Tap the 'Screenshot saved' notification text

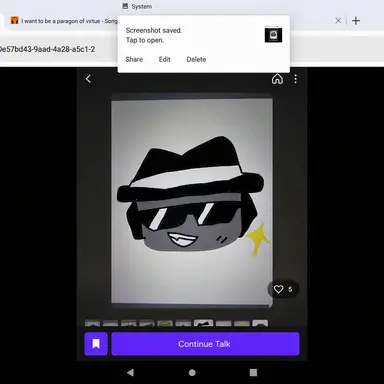click(154, 35)
